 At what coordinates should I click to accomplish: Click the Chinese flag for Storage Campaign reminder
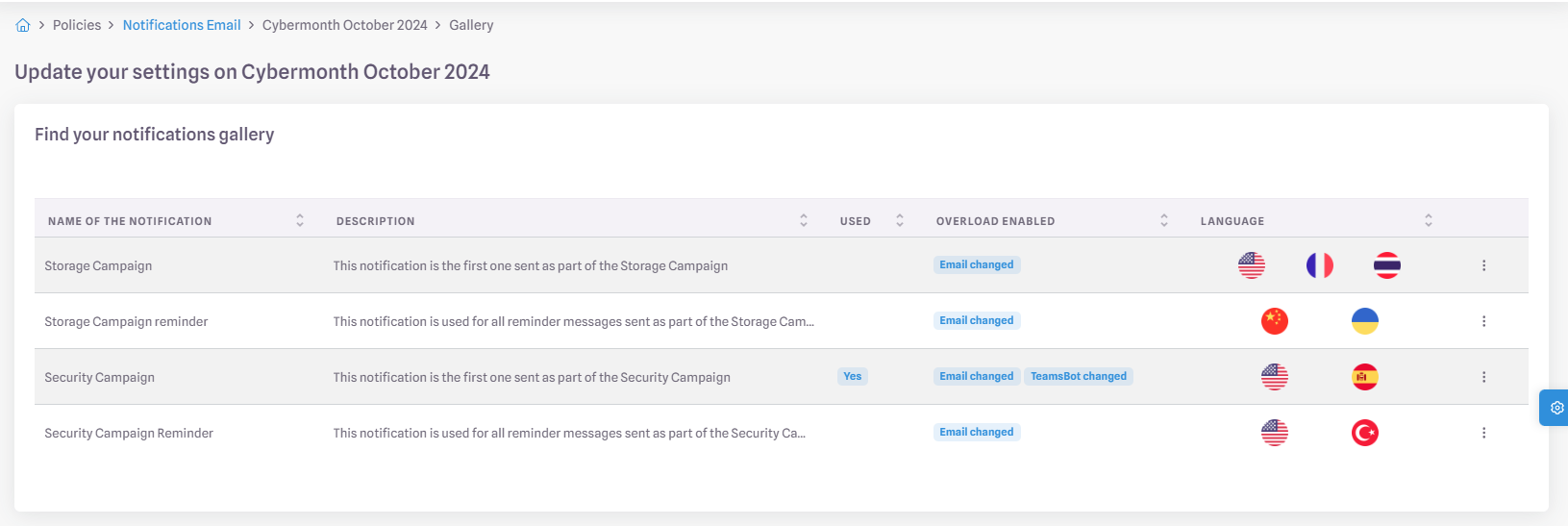1275,321
